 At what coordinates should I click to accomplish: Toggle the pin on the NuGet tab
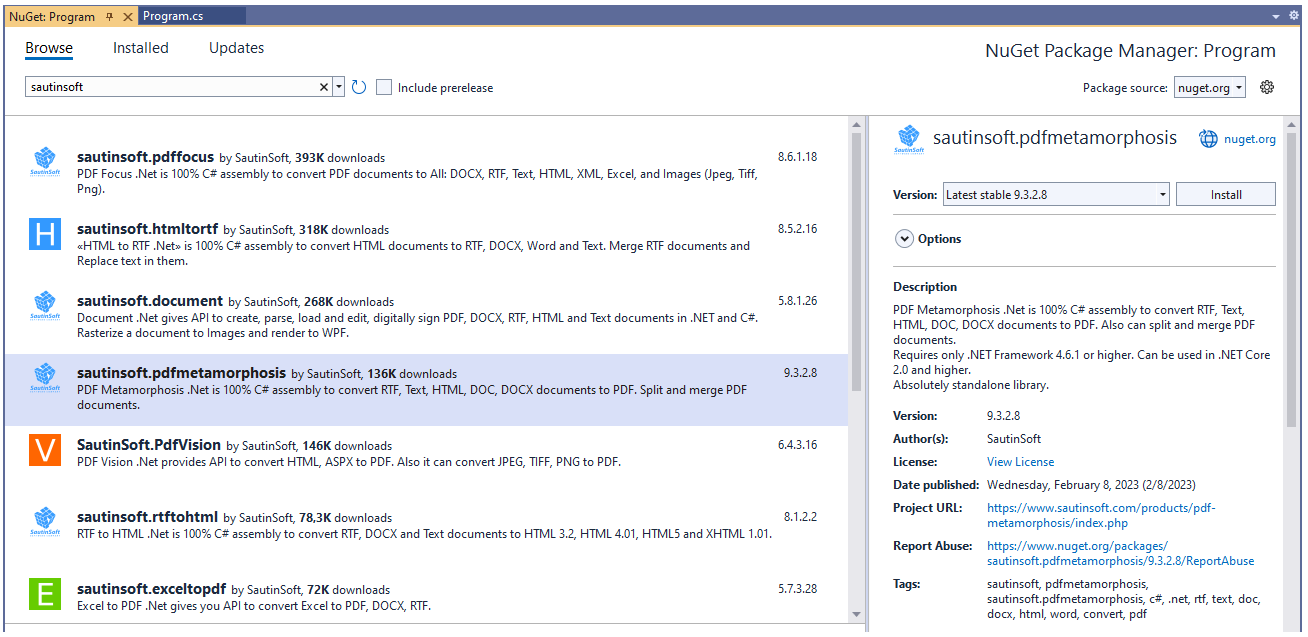[x=112, y=16]
